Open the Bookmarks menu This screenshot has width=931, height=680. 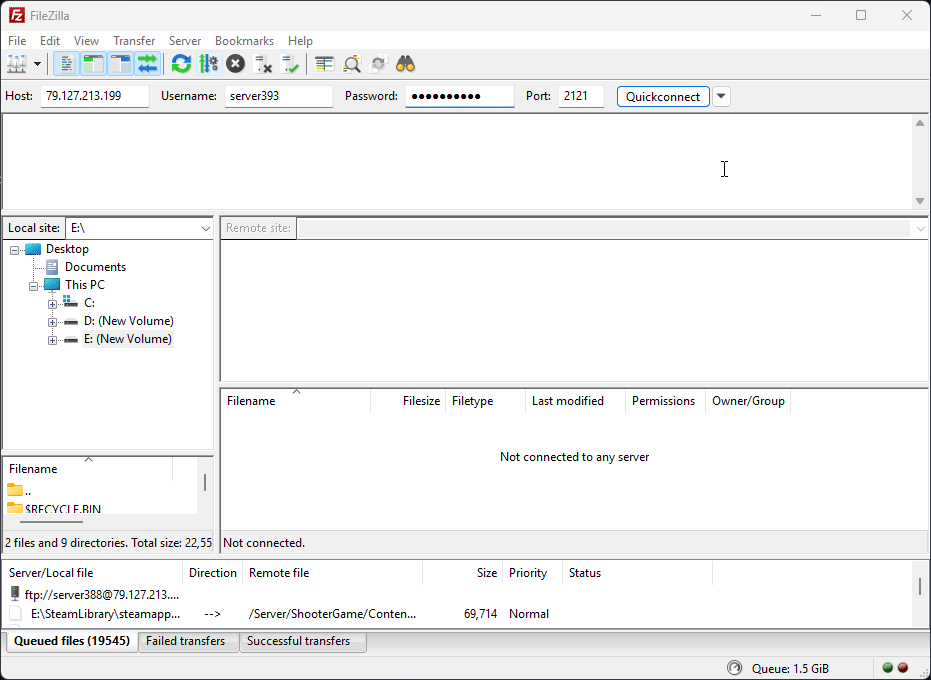click(x=245, y=41)
